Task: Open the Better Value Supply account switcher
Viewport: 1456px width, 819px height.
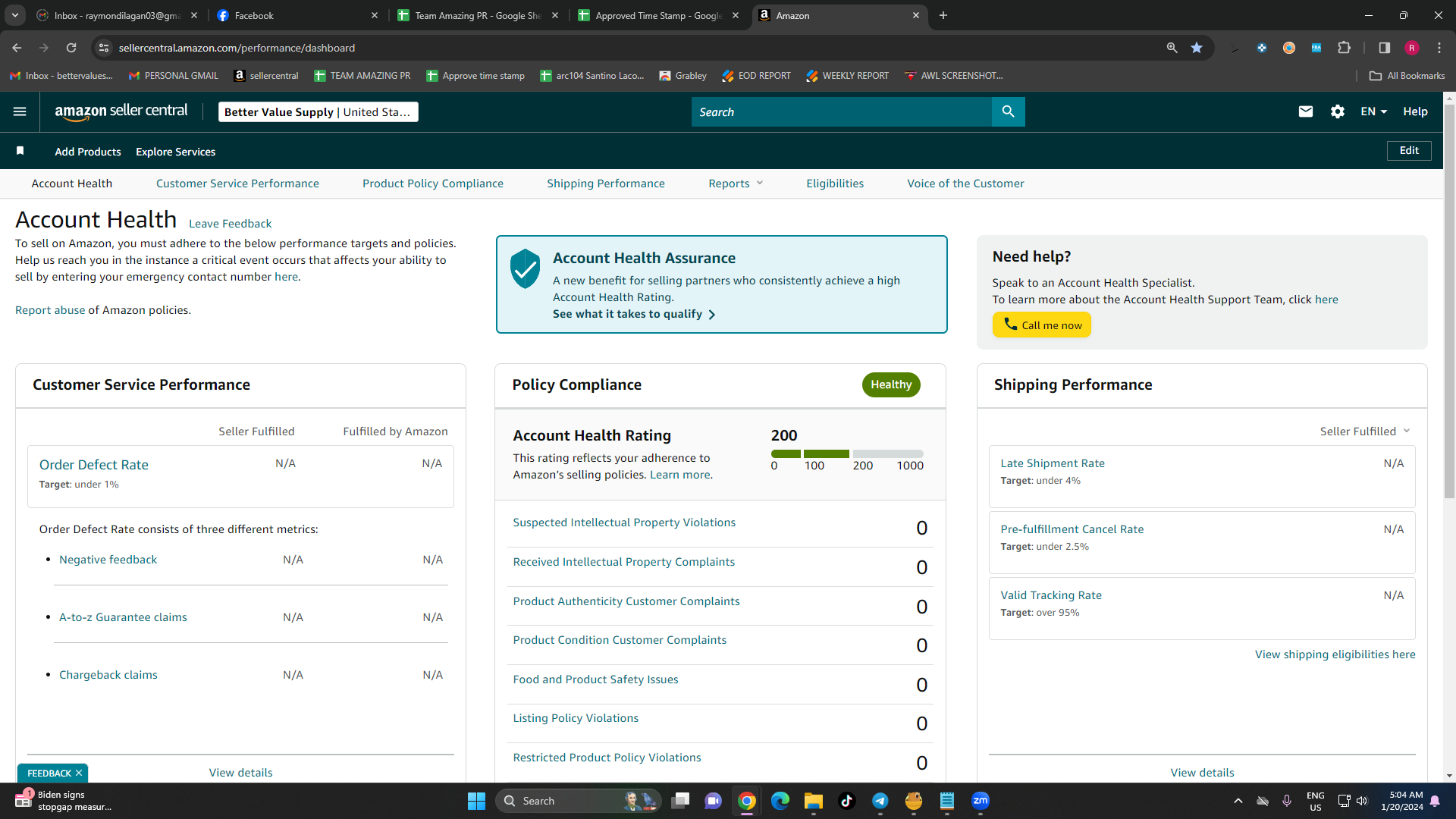Action: pos(318,111)
